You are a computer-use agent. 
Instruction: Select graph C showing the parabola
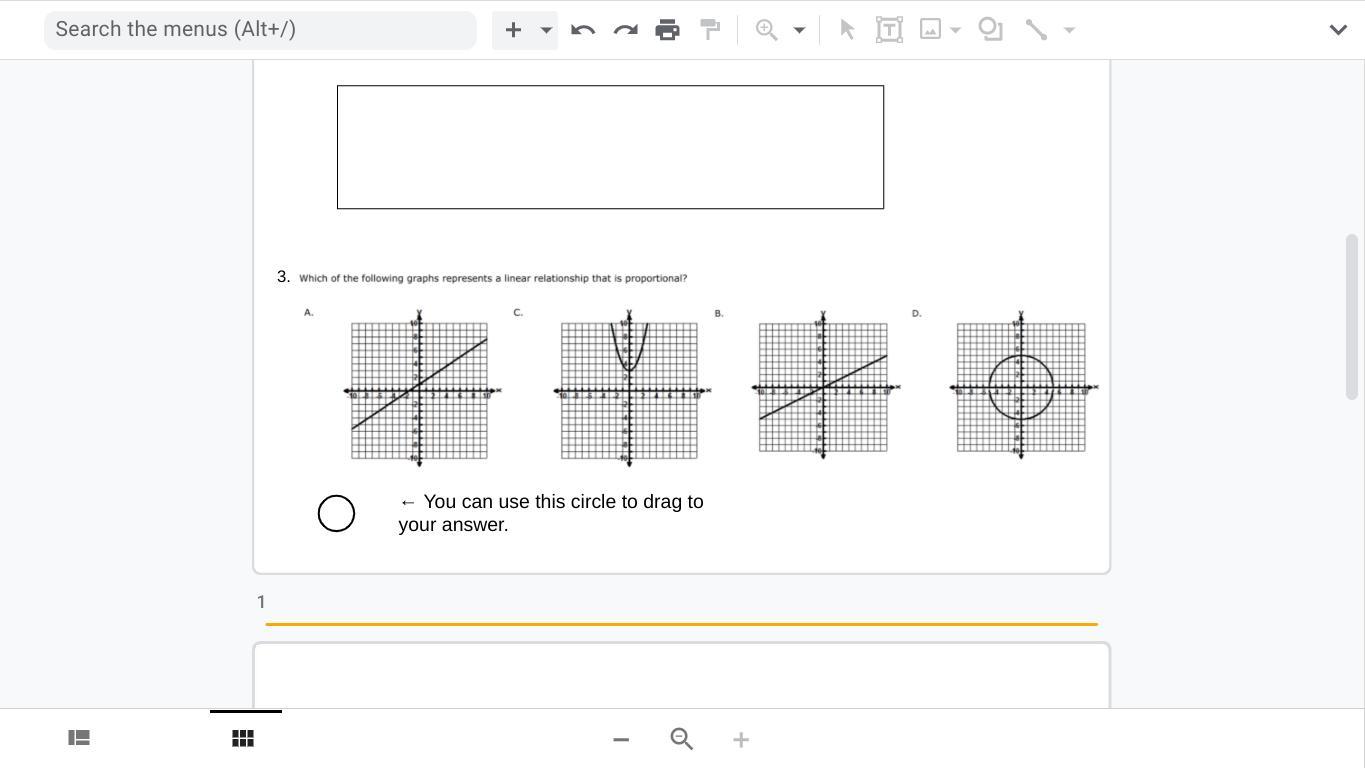630,389
